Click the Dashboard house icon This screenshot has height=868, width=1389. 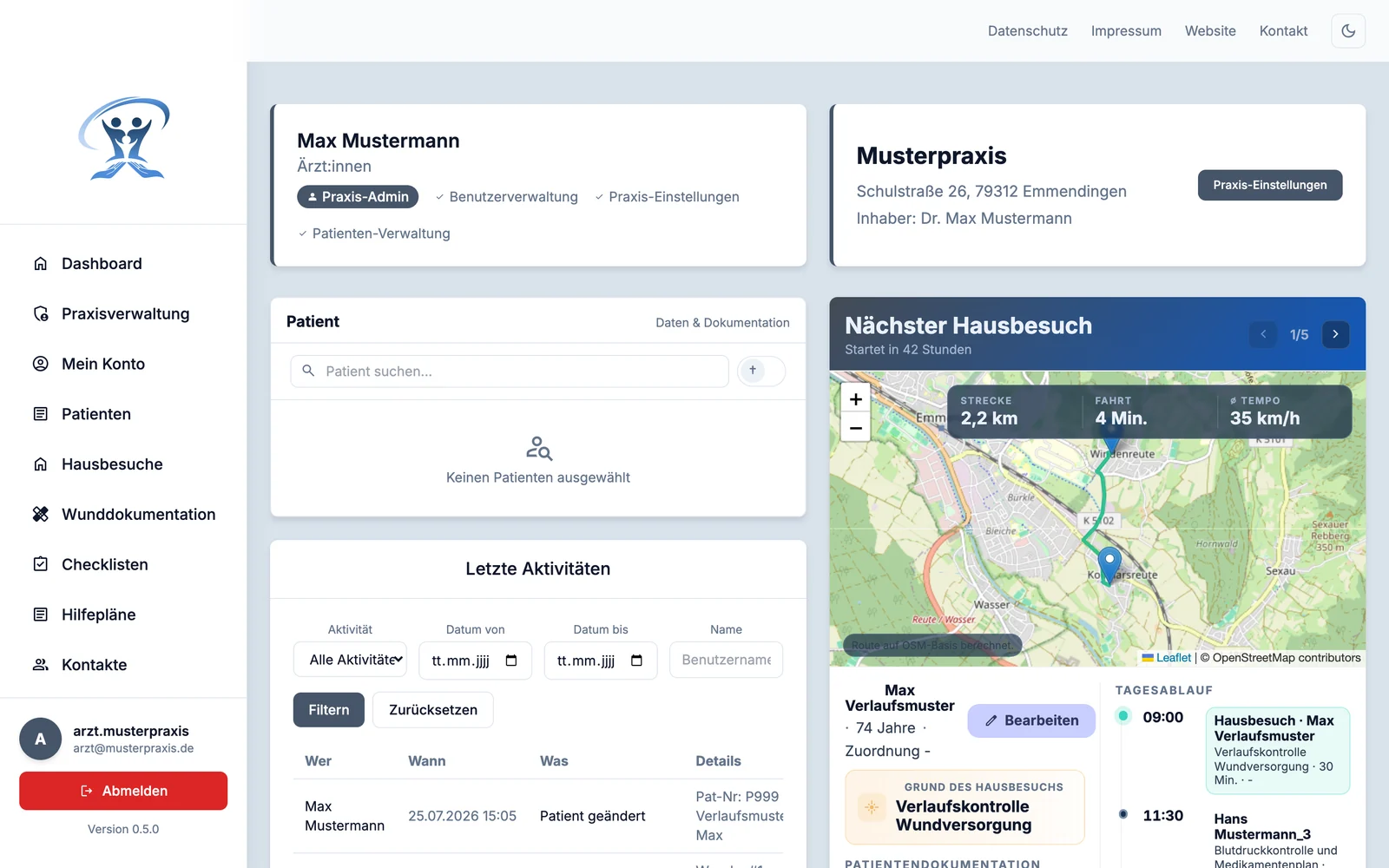[x=41, y=264]
